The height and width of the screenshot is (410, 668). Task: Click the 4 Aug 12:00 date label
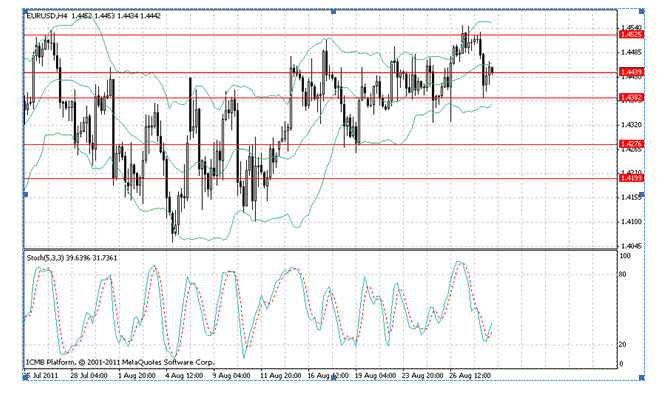coord(184,375)
